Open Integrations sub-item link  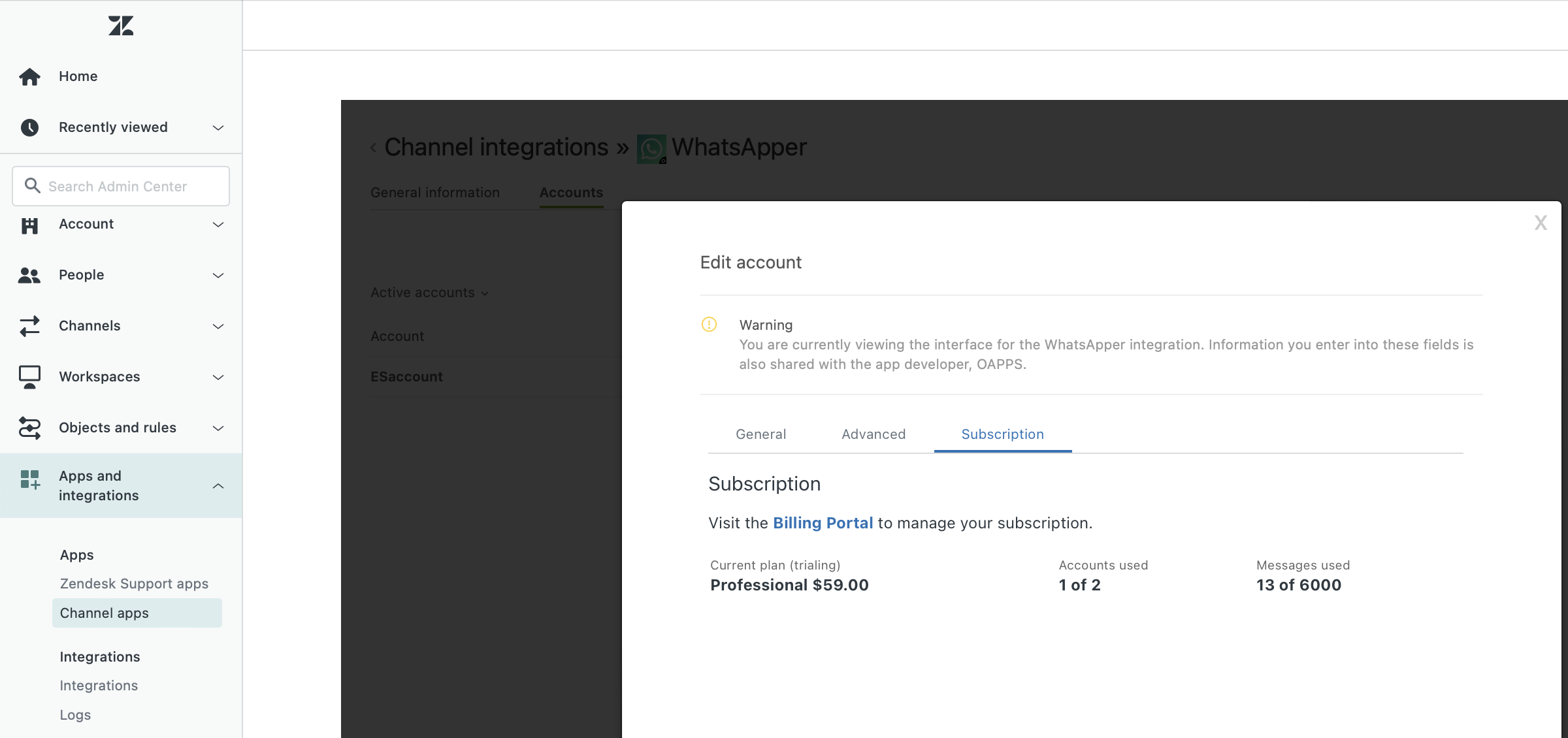(x=99, y=686)
